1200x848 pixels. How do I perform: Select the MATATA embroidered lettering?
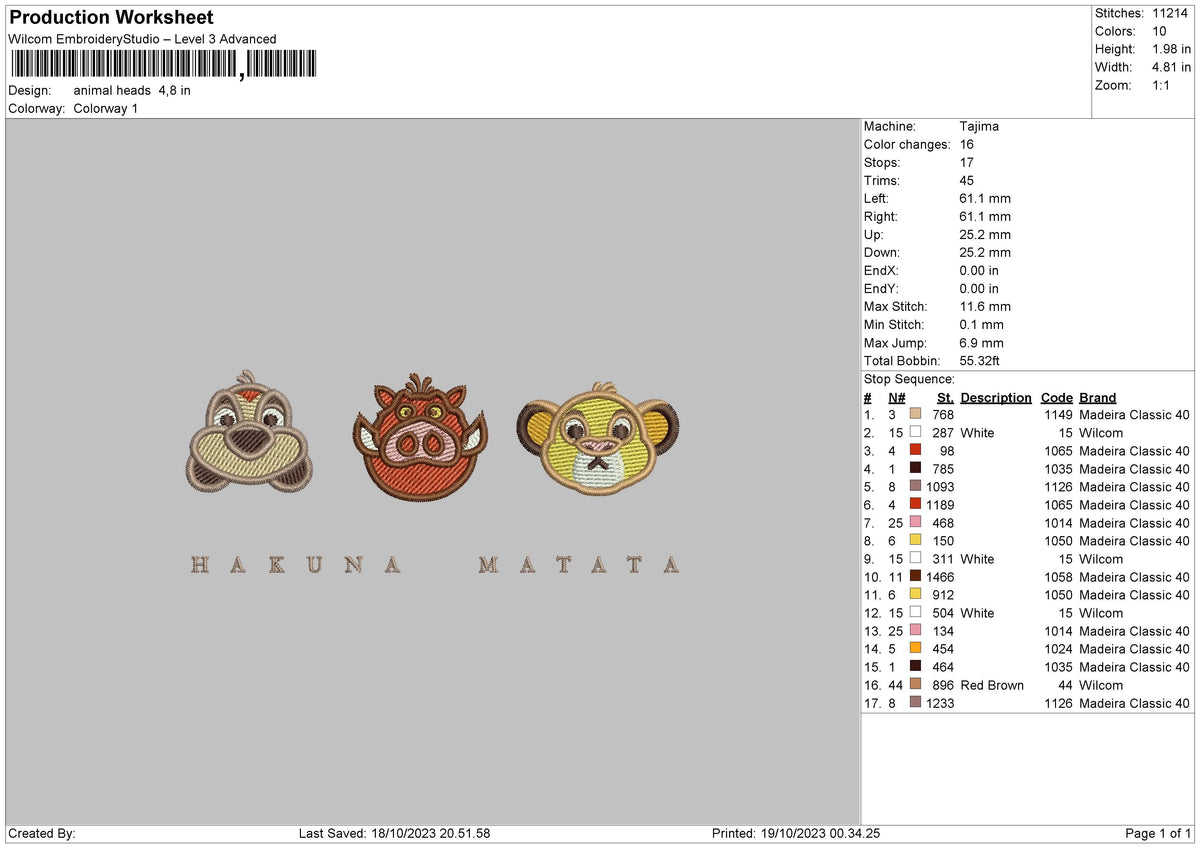click(x=579, y=565)
